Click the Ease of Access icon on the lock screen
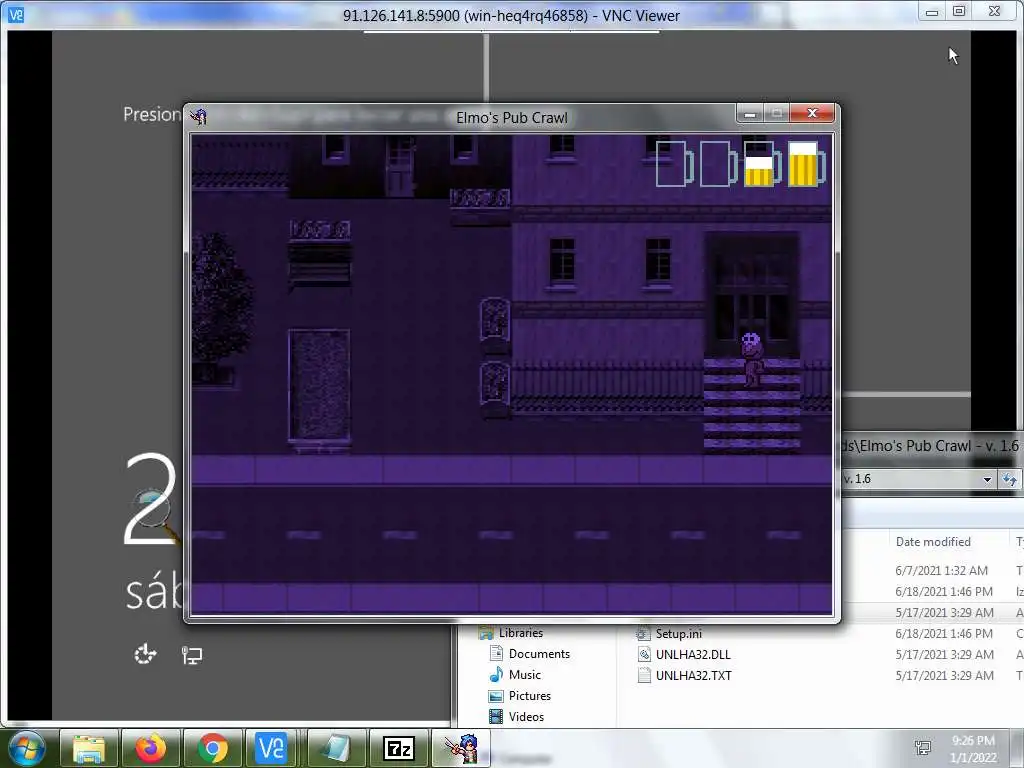This screenshot has width=1024, height=768. pos(145,654)
